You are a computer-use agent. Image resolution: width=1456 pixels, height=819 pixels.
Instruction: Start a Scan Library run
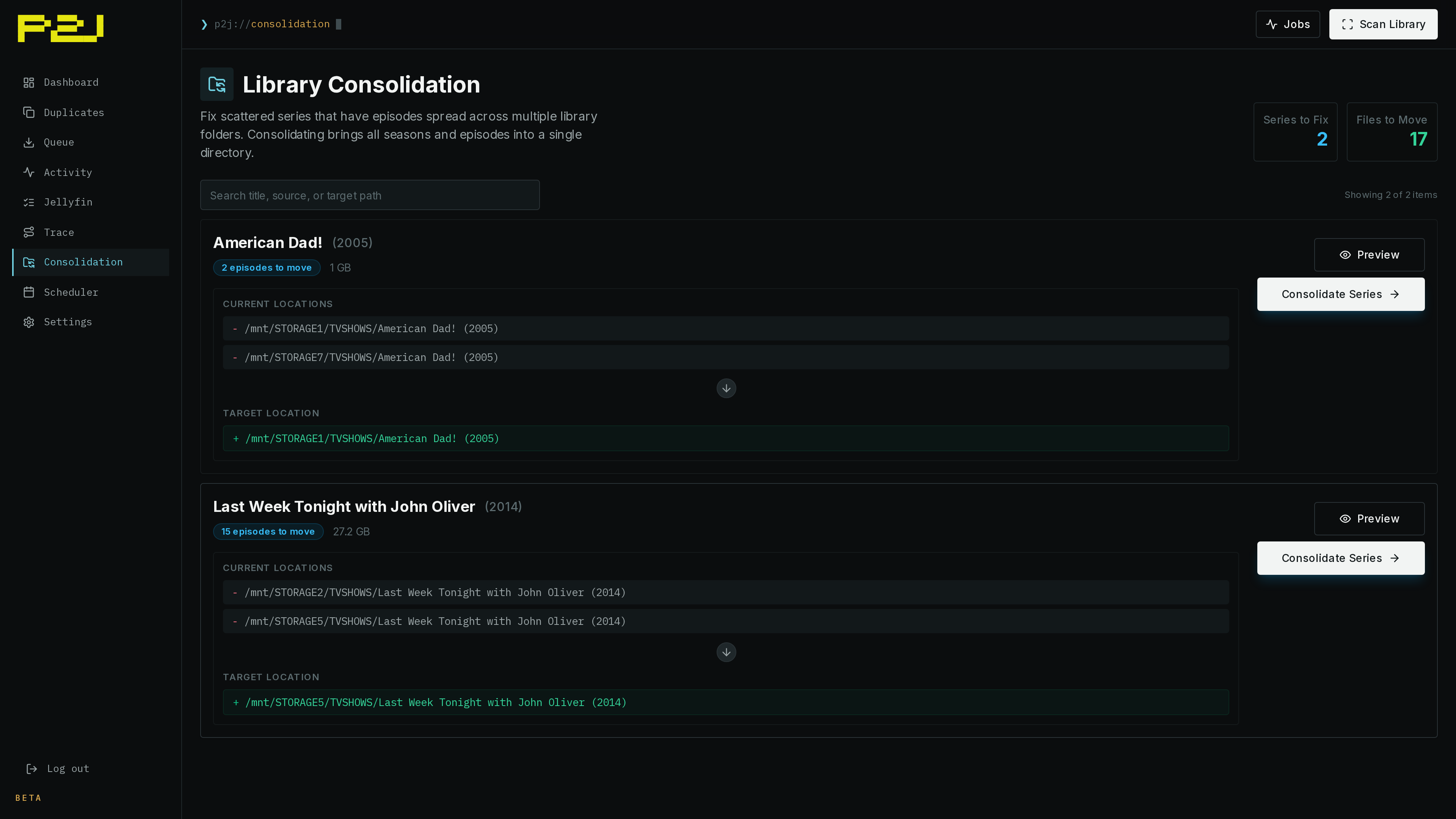1383,24
